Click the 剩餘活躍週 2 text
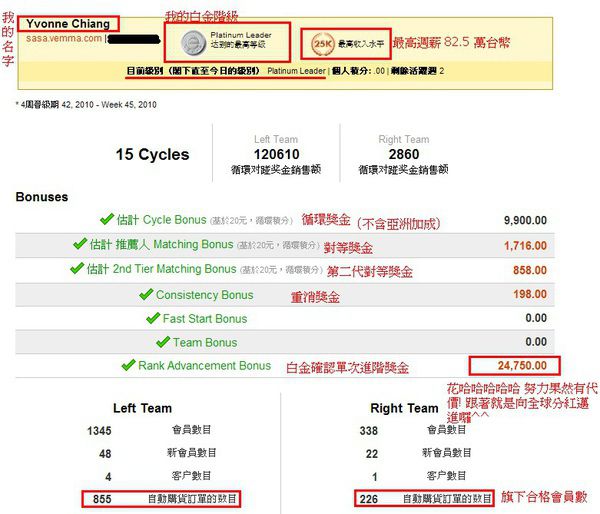This screenshot has width=600, height=514. 417,71
